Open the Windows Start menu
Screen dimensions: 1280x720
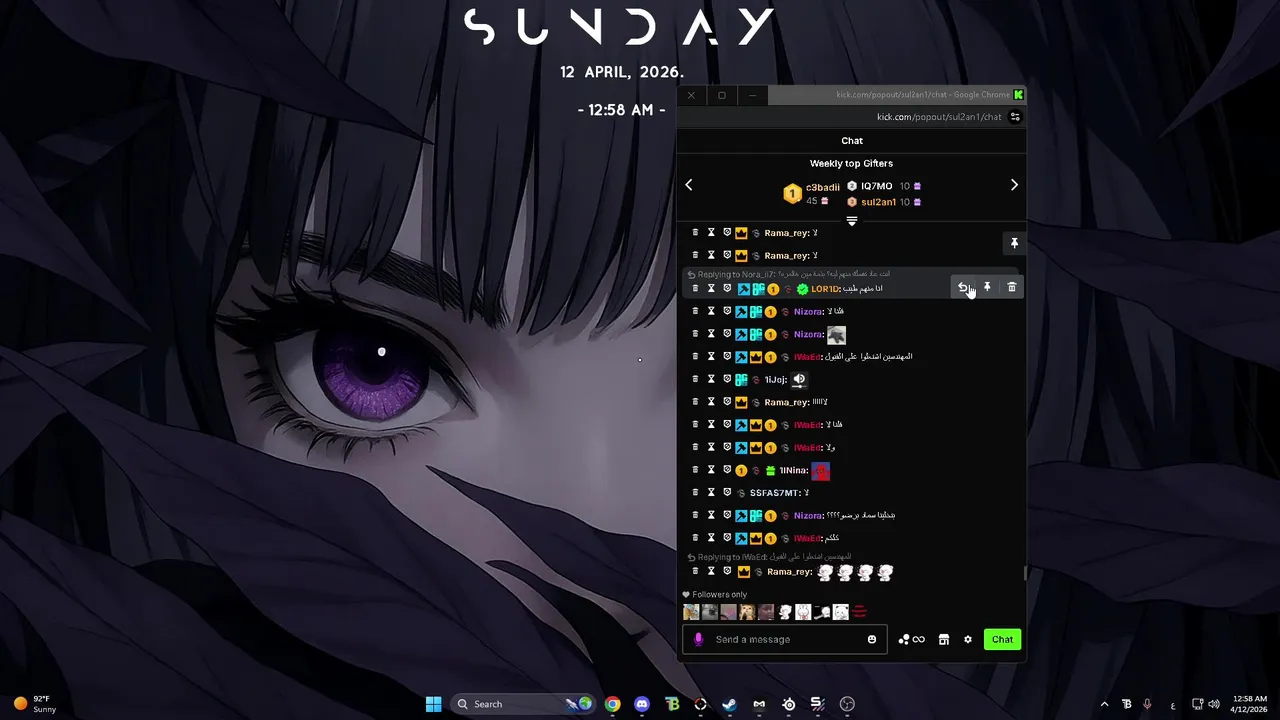pos(433,704)
